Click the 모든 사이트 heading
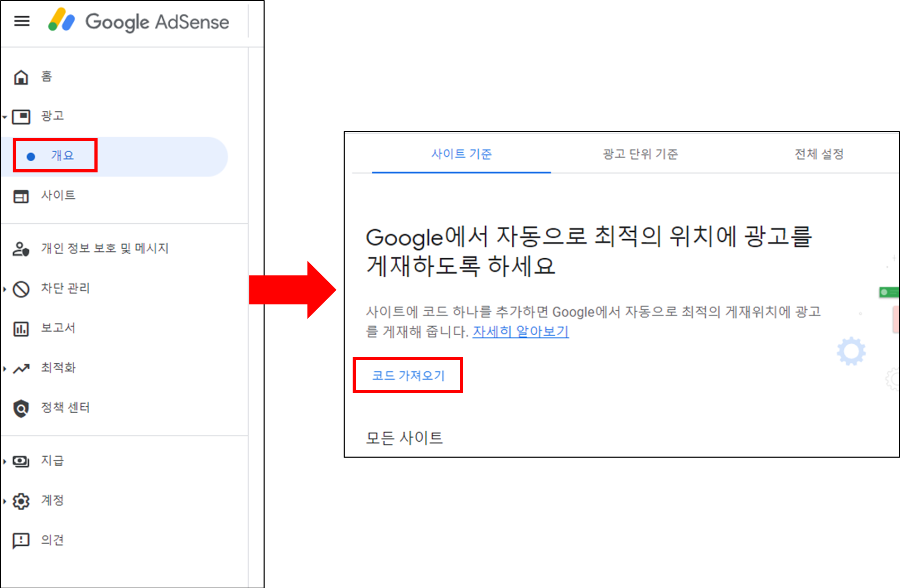 pyautogui.click(x=404, y=438)
